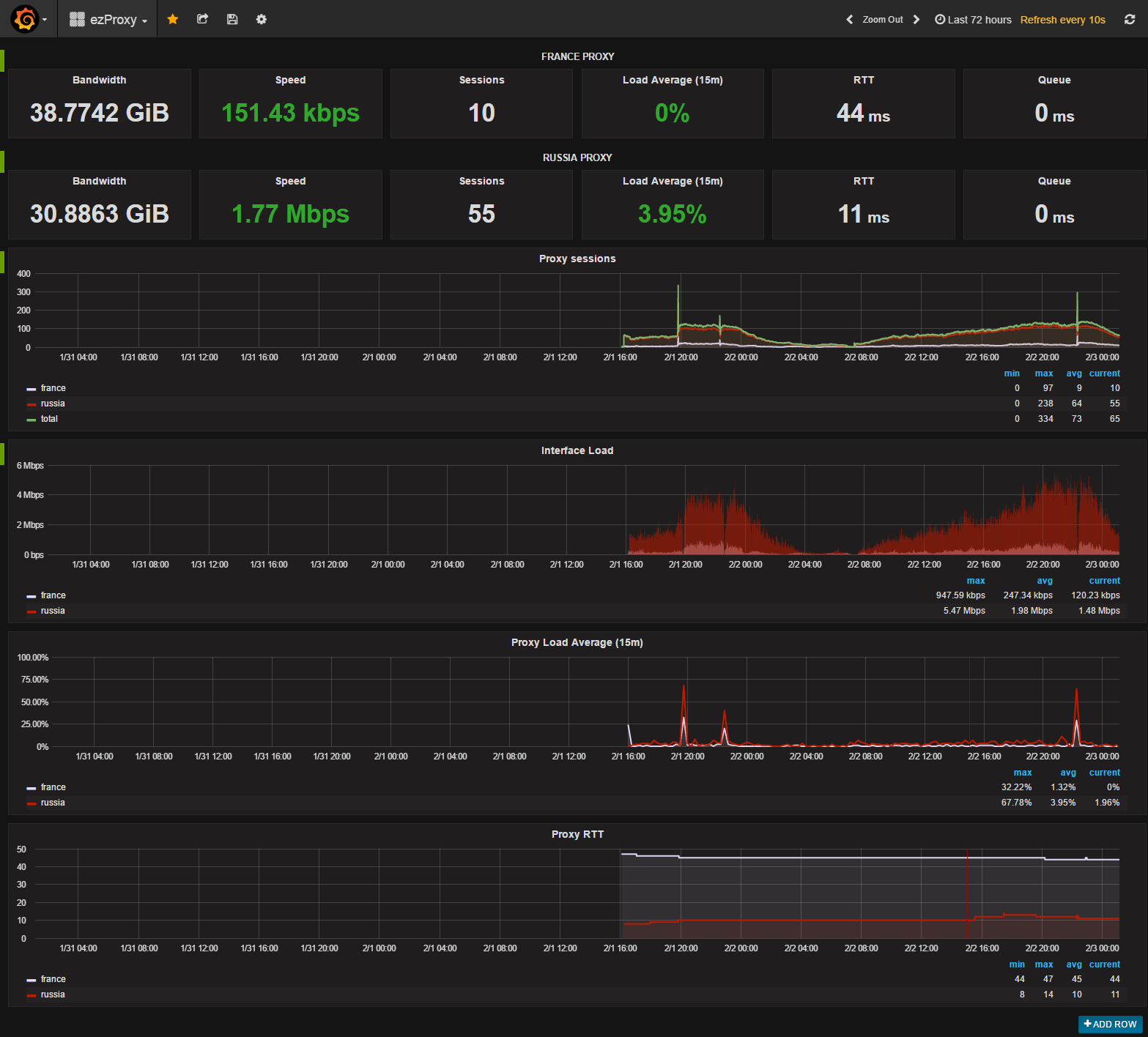Image resolution: width=1148 pixels, height=1037 pixels.
Task: Toggle russia series in Interface Load legend
Action: click(x=53, y=611)
